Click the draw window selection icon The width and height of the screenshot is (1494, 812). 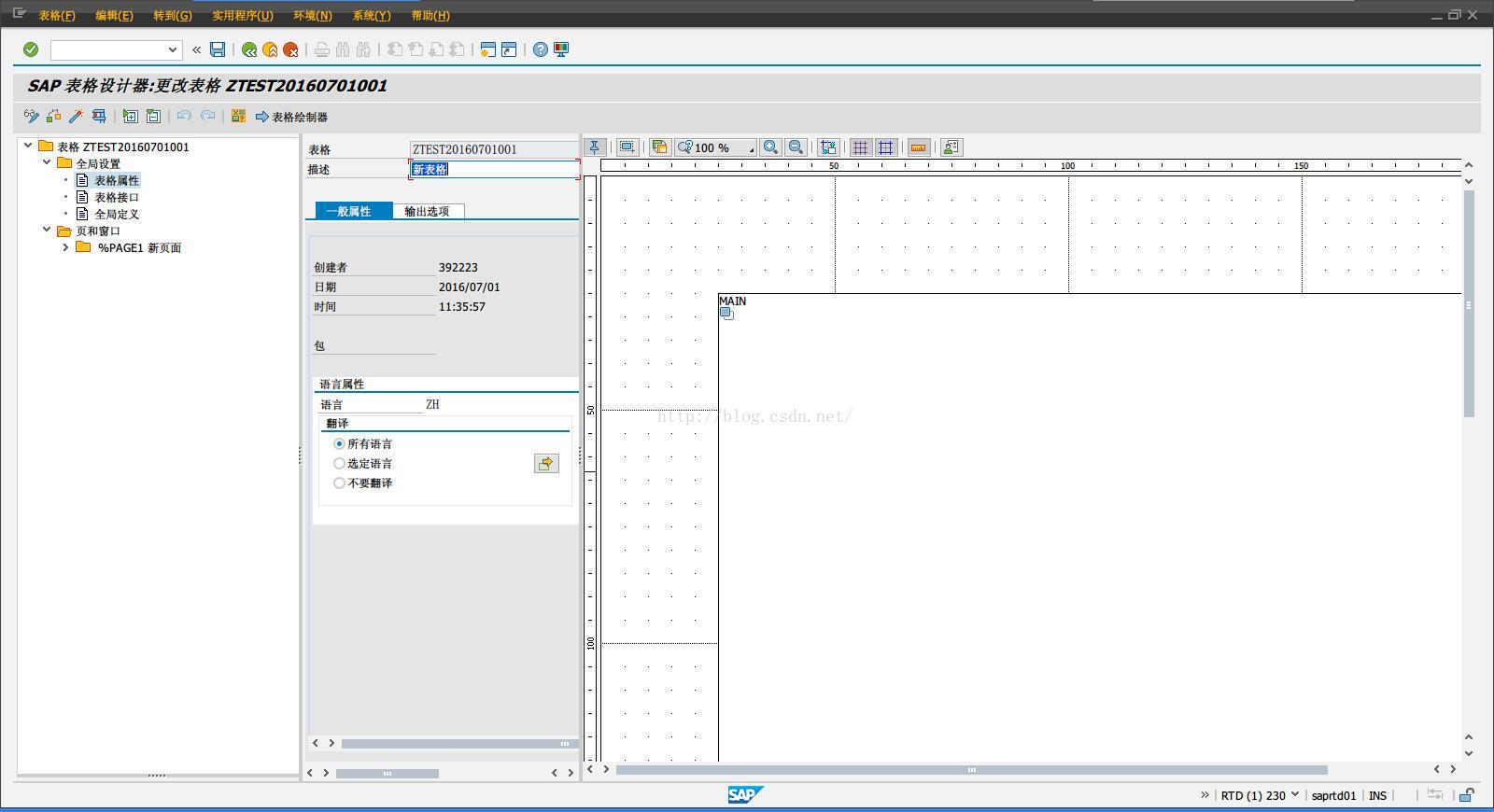(627, 147)
